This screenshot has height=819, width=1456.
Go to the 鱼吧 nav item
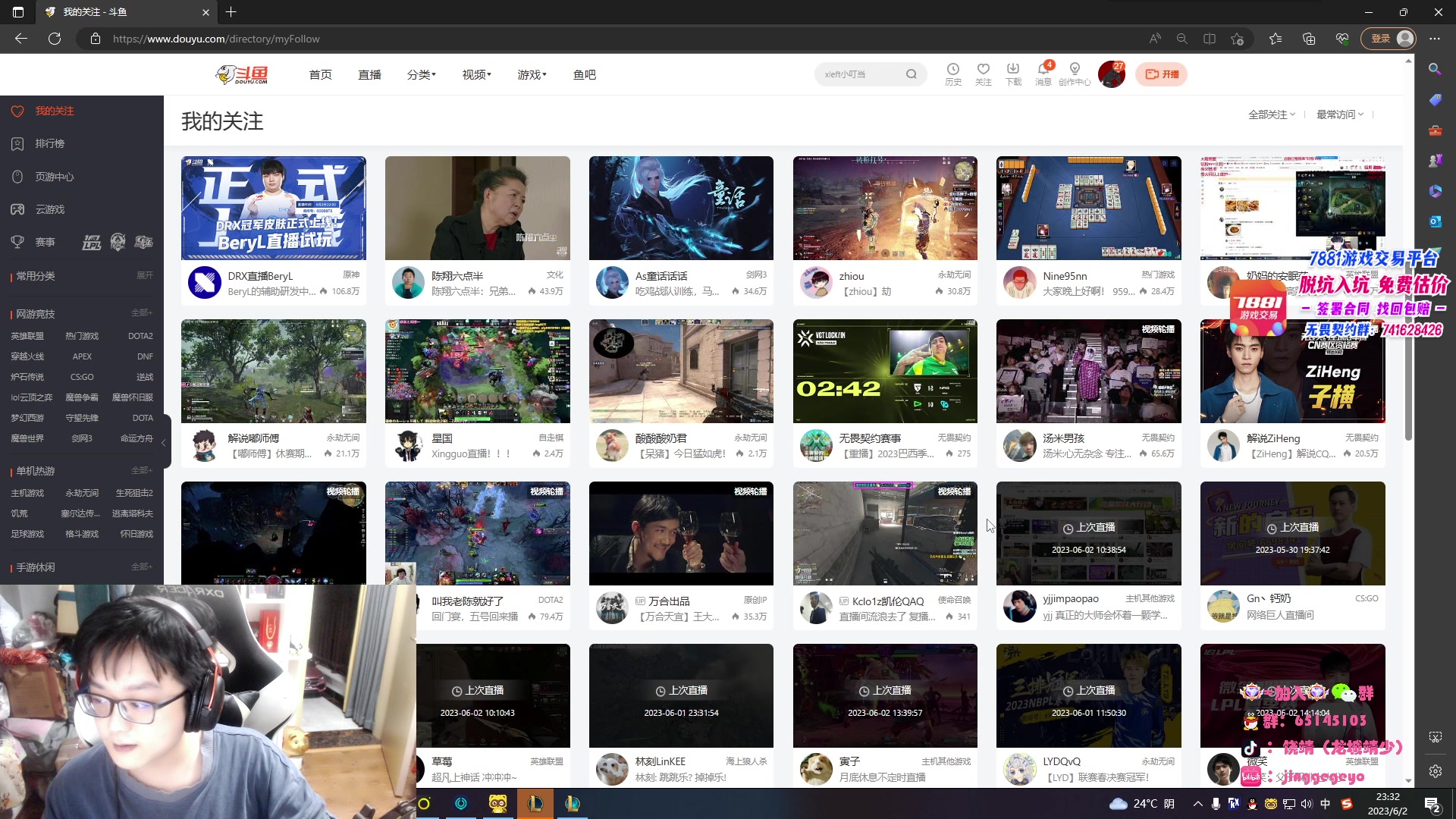[x=585, y=74]
